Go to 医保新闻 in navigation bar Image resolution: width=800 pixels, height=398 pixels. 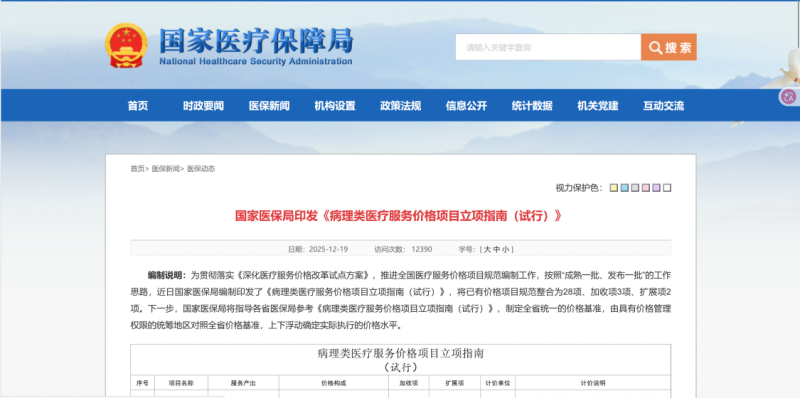[269, 106]
